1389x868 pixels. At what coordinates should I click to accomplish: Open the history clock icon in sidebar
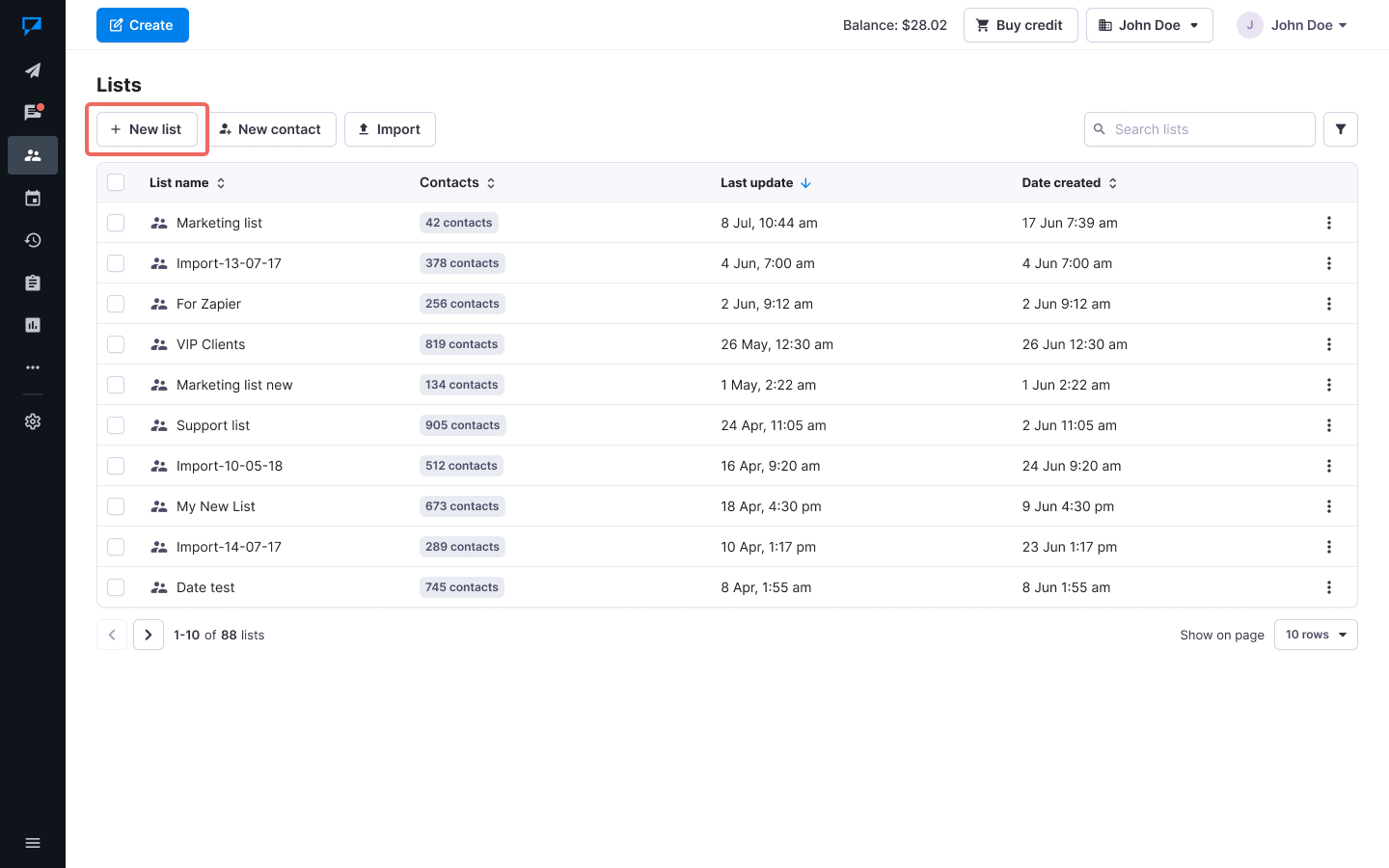(33, 240)
